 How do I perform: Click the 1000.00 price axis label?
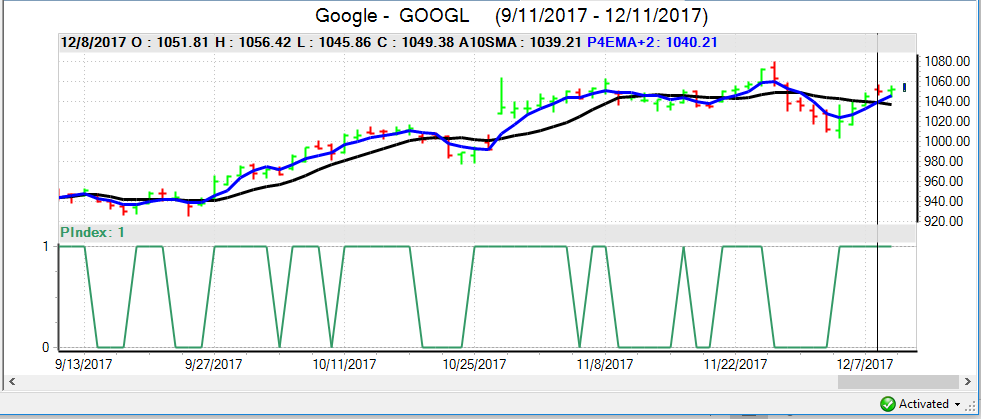coord(945,141)
